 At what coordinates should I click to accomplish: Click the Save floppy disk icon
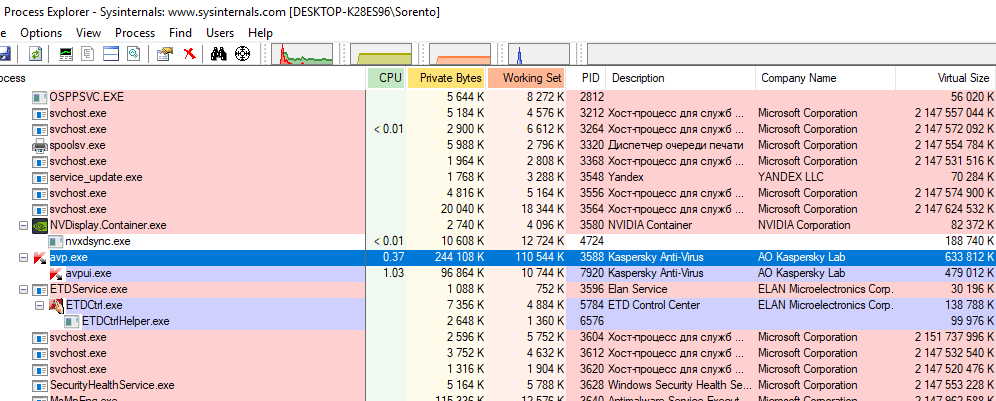pos(4,54)
